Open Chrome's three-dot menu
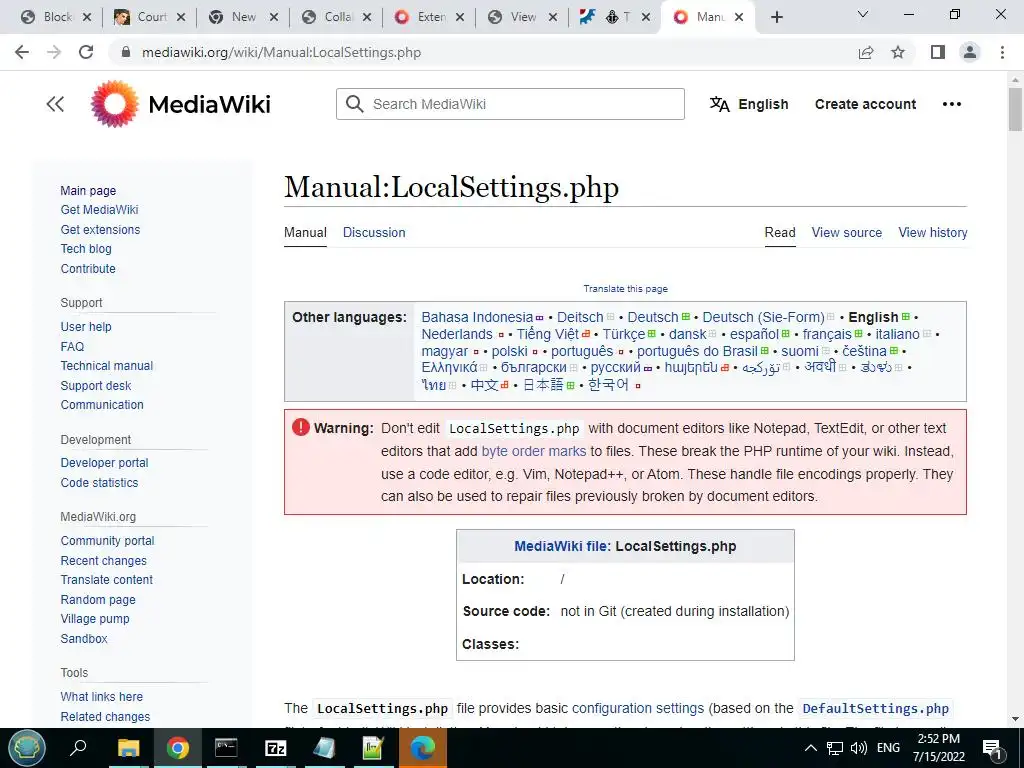 pos(1002,52)
